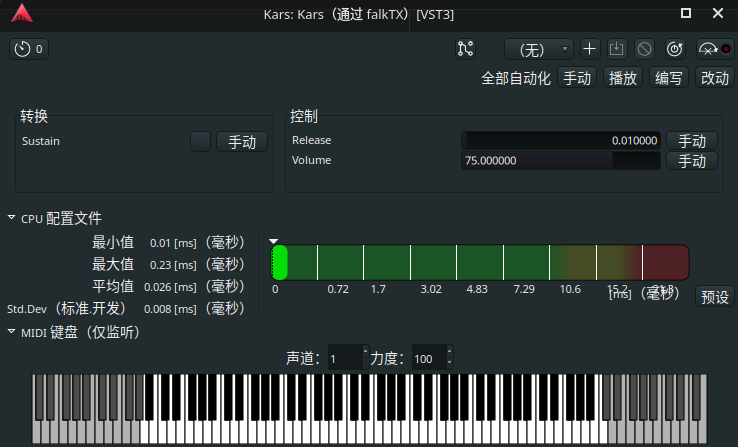Set all automation to 播放
The height and width of the screenshot is (447, 738).
point(623,78)
